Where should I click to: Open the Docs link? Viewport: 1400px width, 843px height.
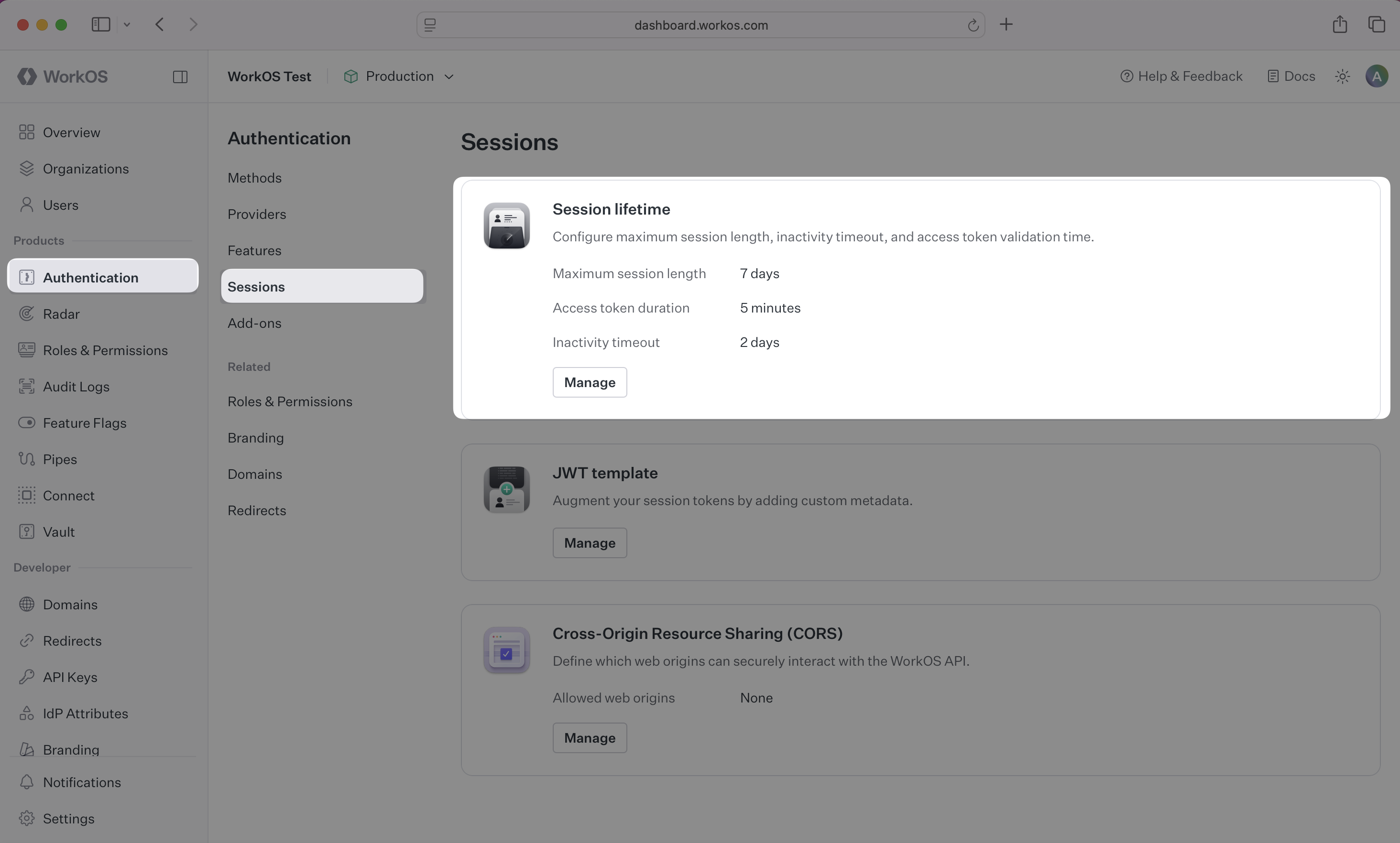1291,76
